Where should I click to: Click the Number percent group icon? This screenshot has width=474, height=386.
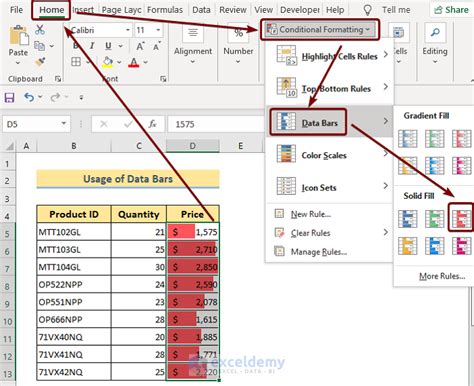click(x=238, y=33)
